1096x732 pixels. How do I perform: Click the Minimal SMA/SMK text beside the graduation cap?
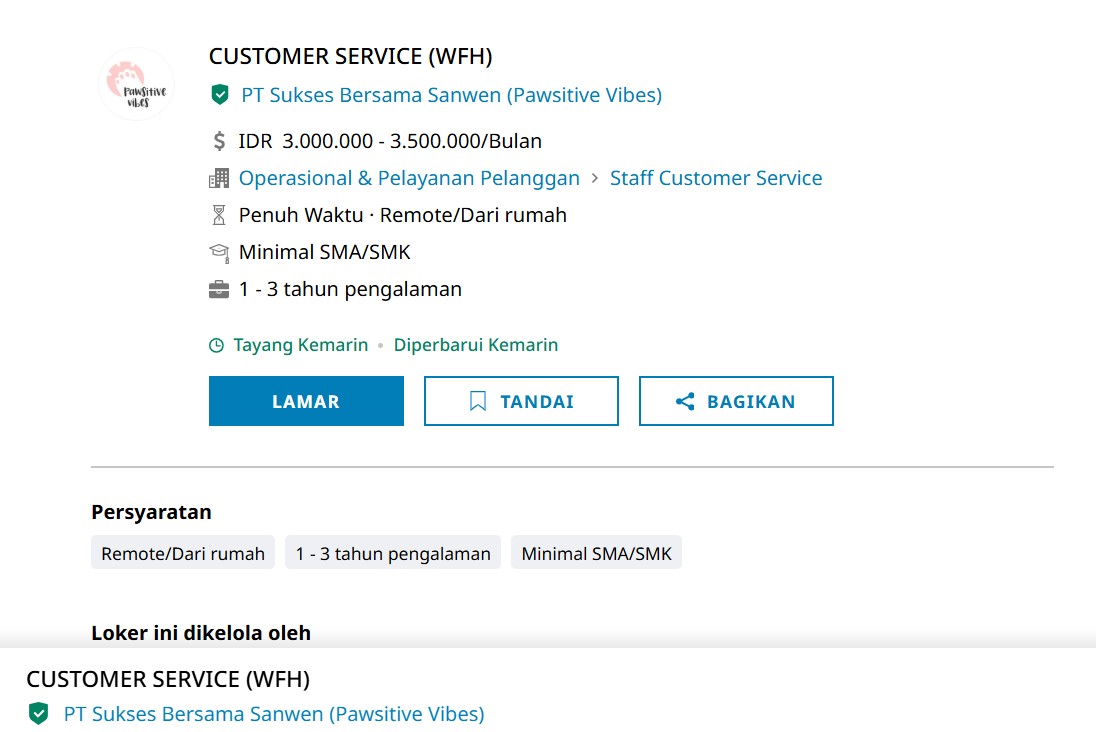click(324, 252)
